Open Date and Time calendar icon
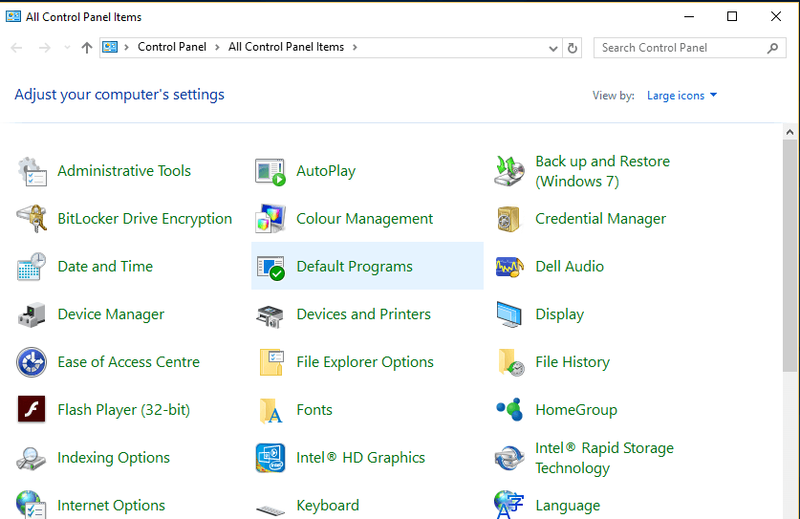The height and width of the screenshot is (519, 800). click(x=32, y=266)
